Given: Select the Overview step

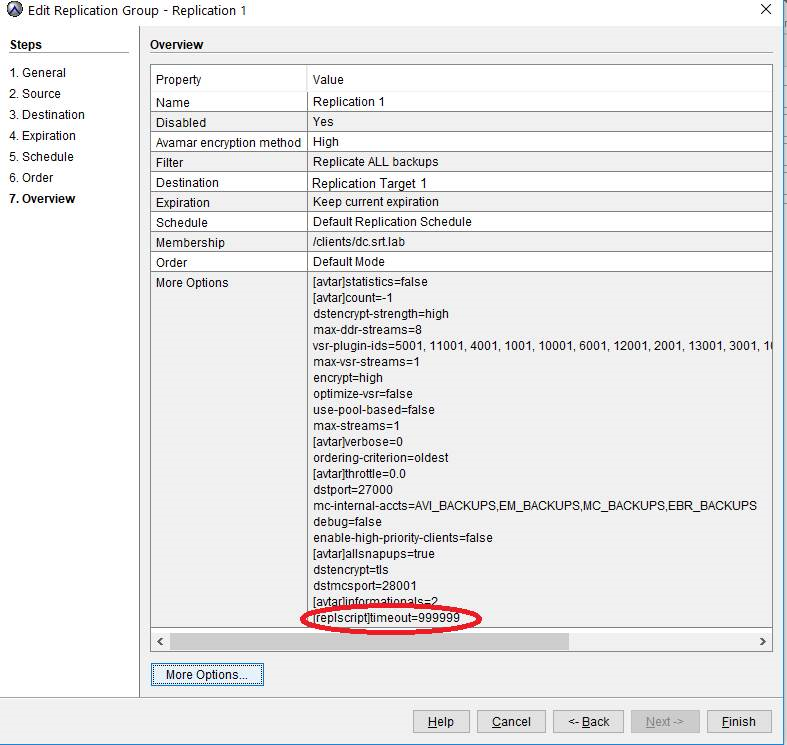Looking at the screenshot, I should tap(42, 199).
